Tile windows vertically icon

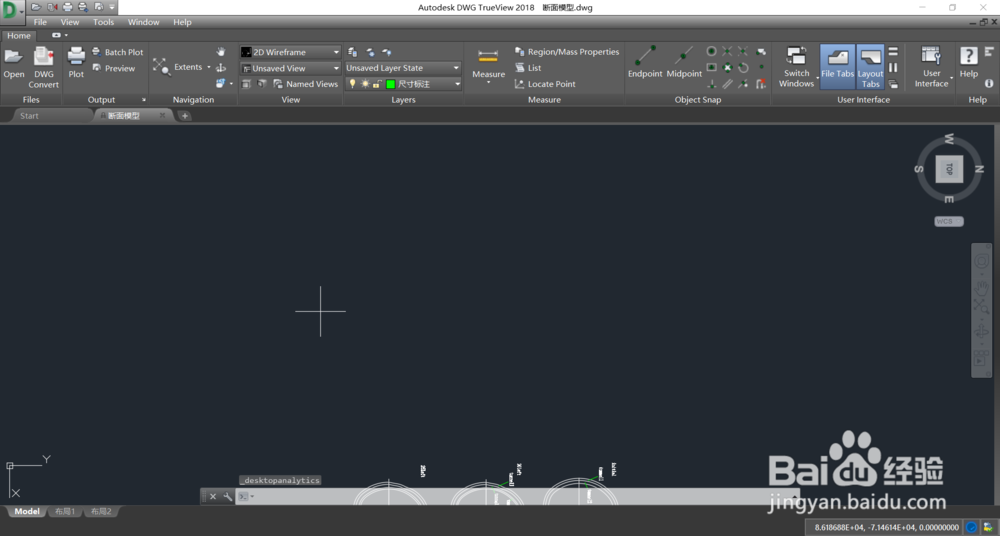tap(893, 68)
